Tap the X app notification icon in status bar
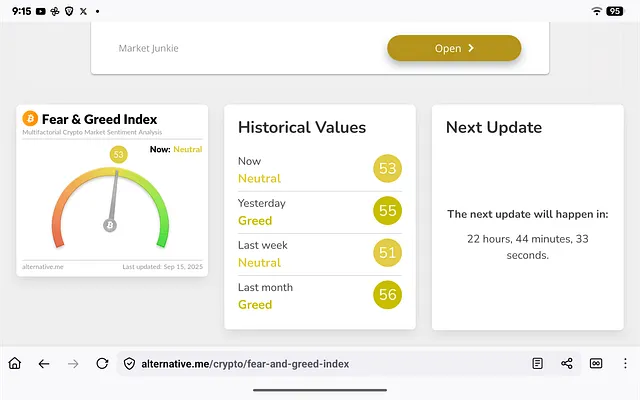The image size is (640, 400). (x=83, y=11)
